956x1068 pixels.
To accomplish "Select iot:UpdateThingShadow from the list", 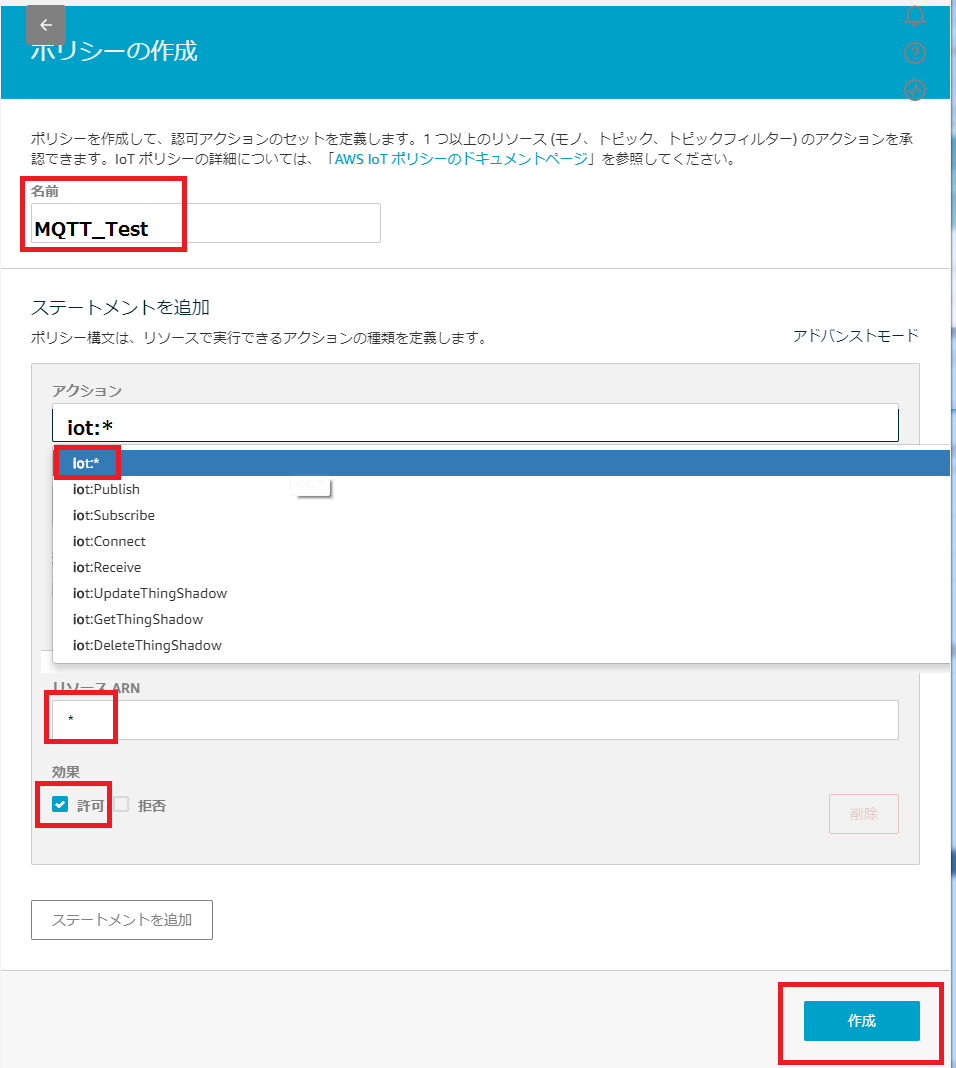I will coord(150,593).
